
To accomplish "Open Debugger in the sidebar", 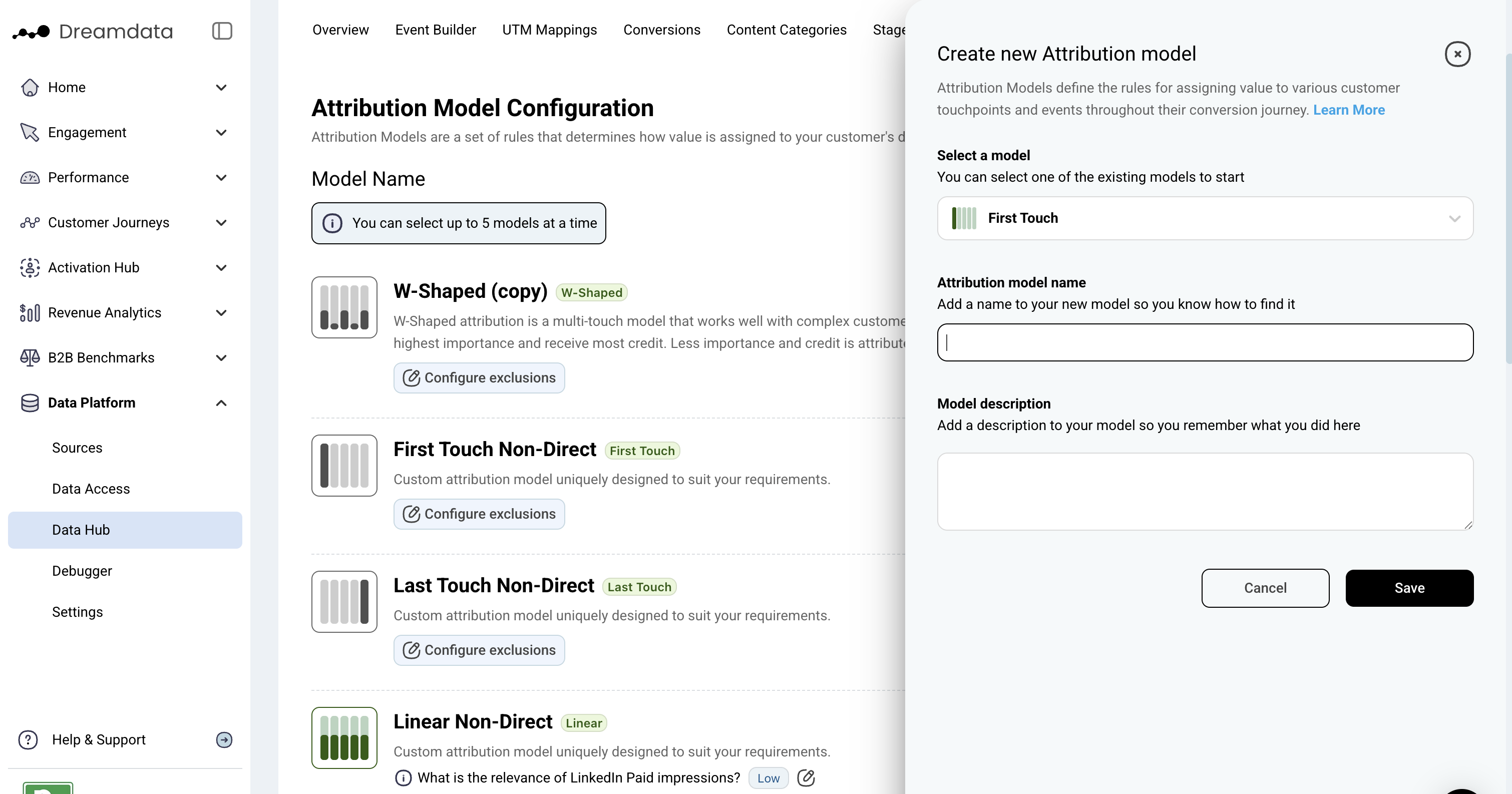I will click(82, 570).
